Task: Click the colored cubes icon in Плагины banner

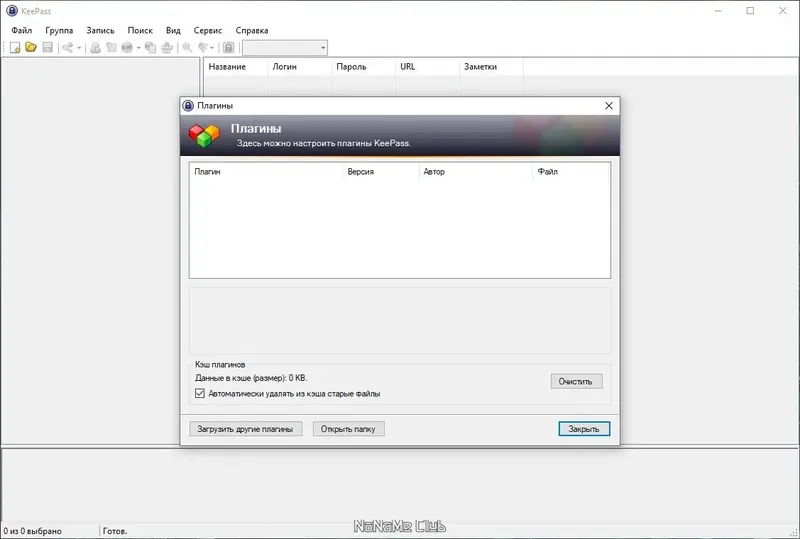Action: [x=204, y=135]
